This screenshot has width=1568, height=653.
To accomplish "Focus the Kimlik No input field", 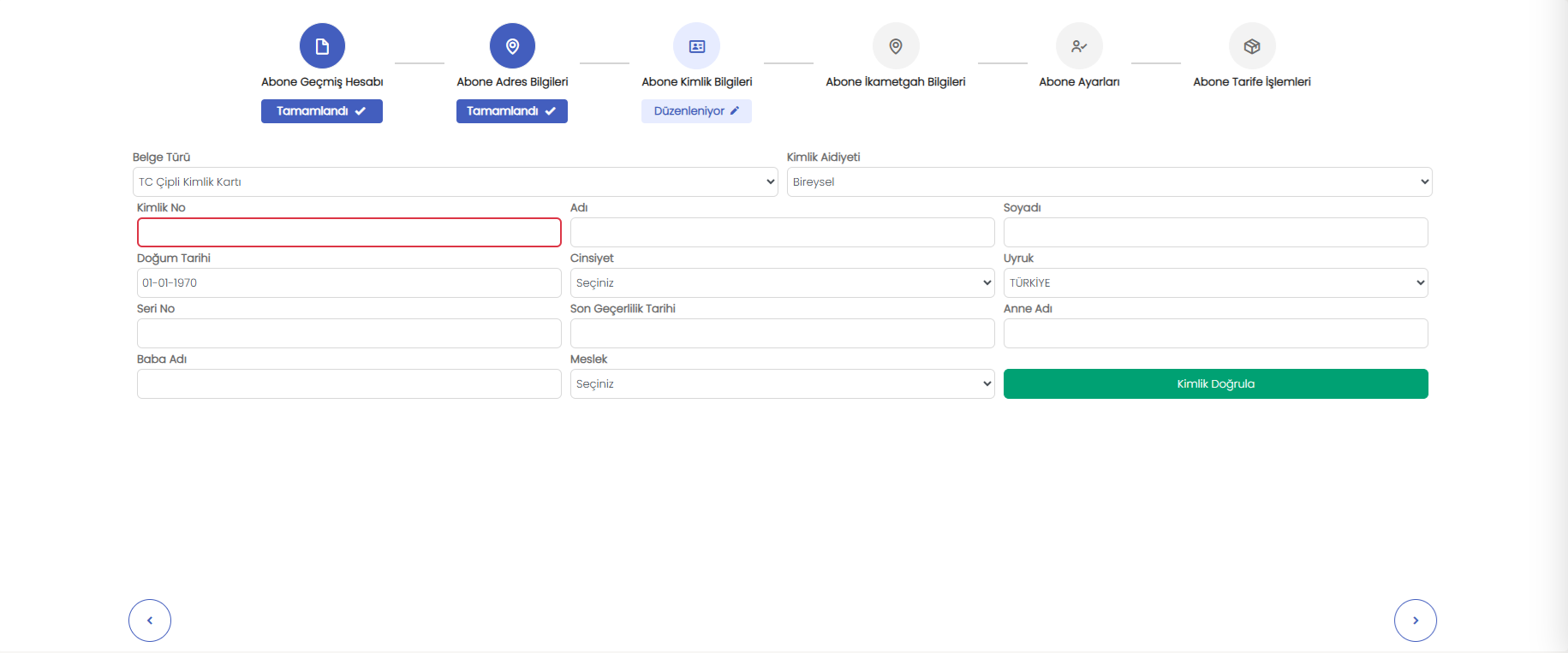I will (349, 233).
